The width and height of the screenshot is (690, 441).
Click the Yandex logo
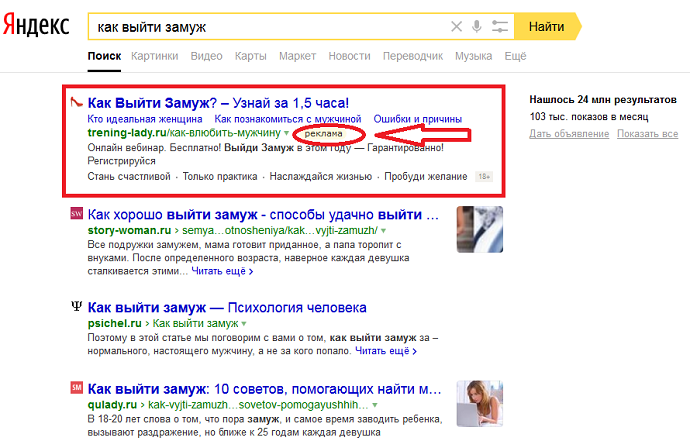tap(37, 27)
